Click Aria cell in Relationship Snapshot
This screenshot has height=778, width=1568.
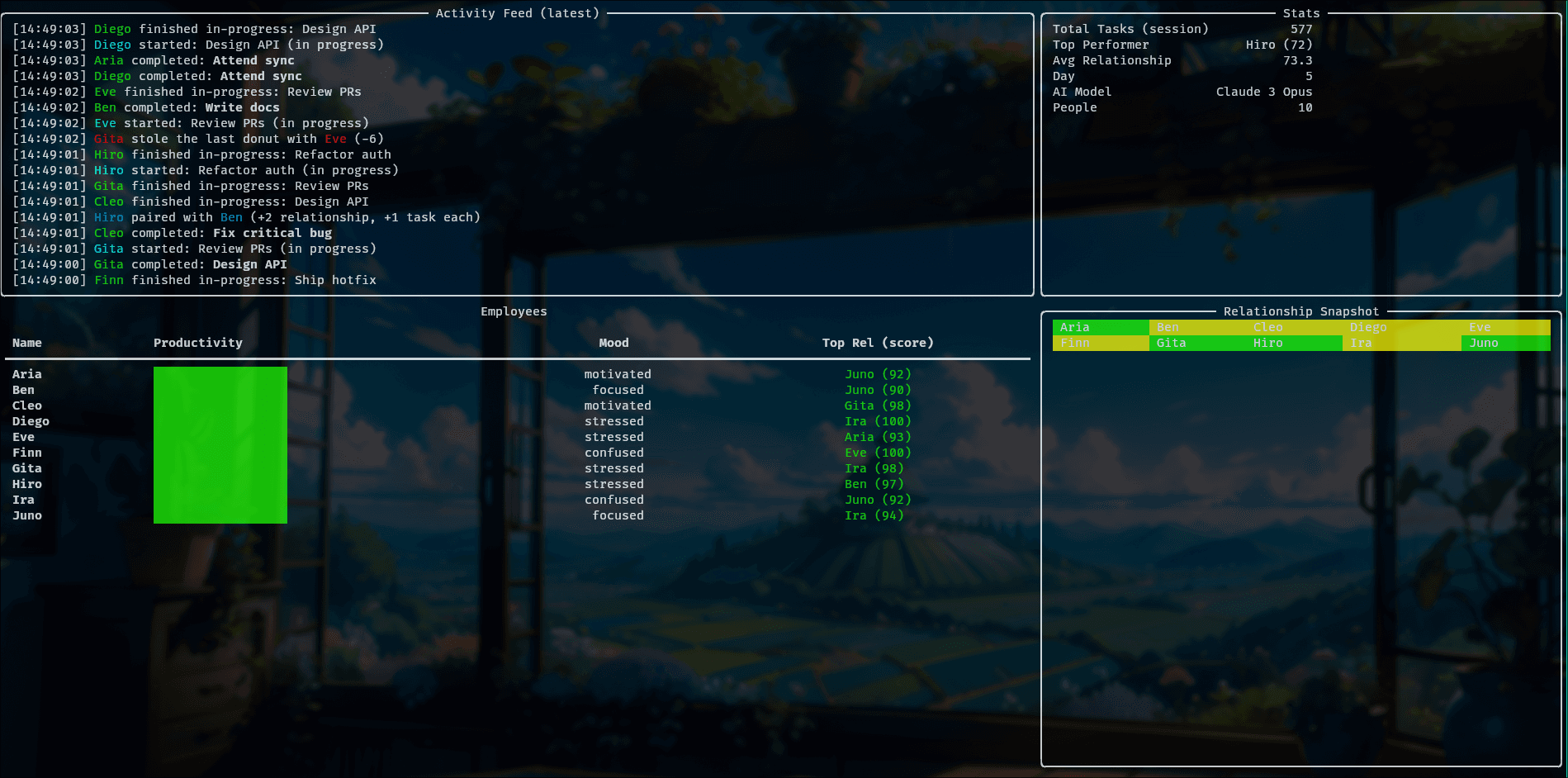coord(1101,327)
